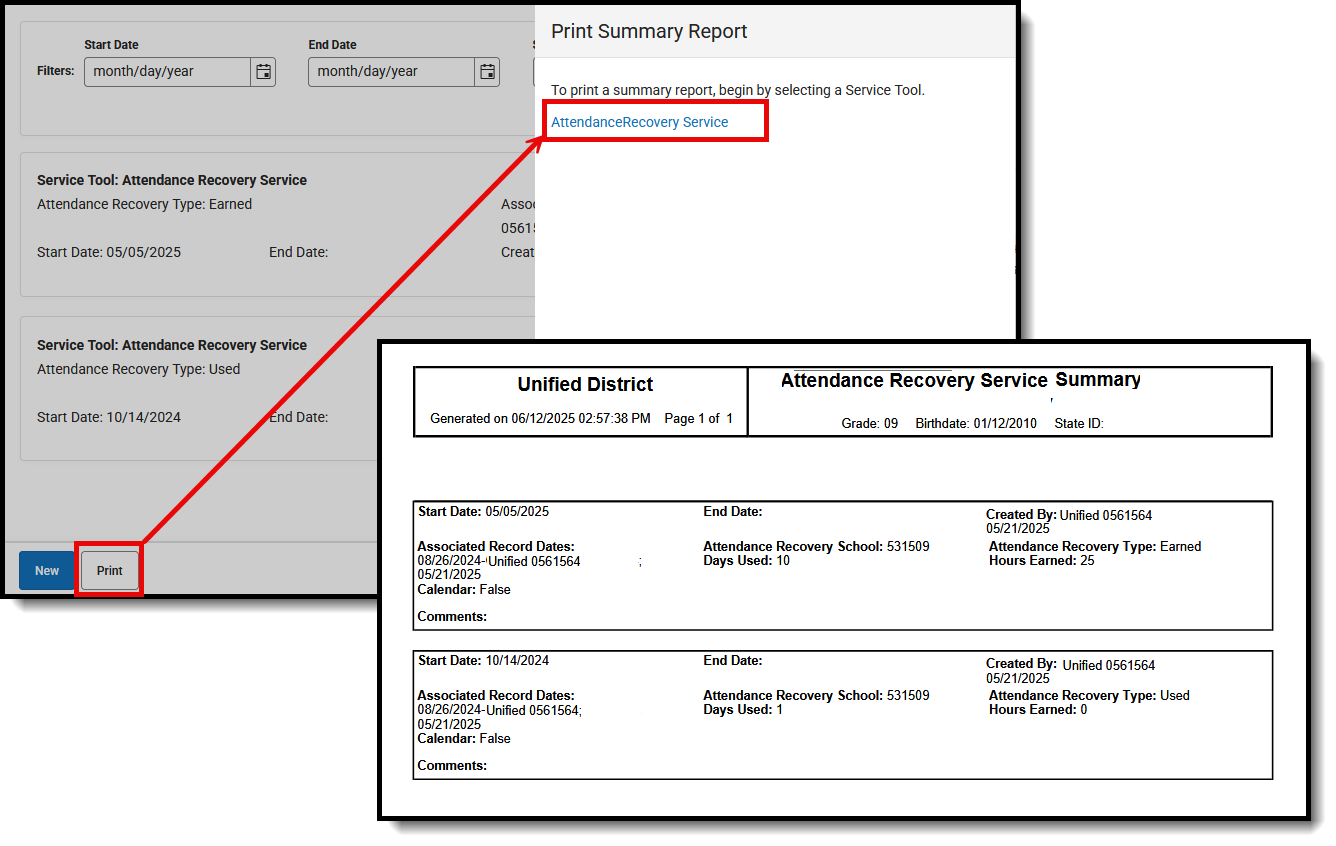Viewport: 1336px width, 846px height.
Task: Click the 'Page 1 of 1' text
Action: tap(699, 418)
